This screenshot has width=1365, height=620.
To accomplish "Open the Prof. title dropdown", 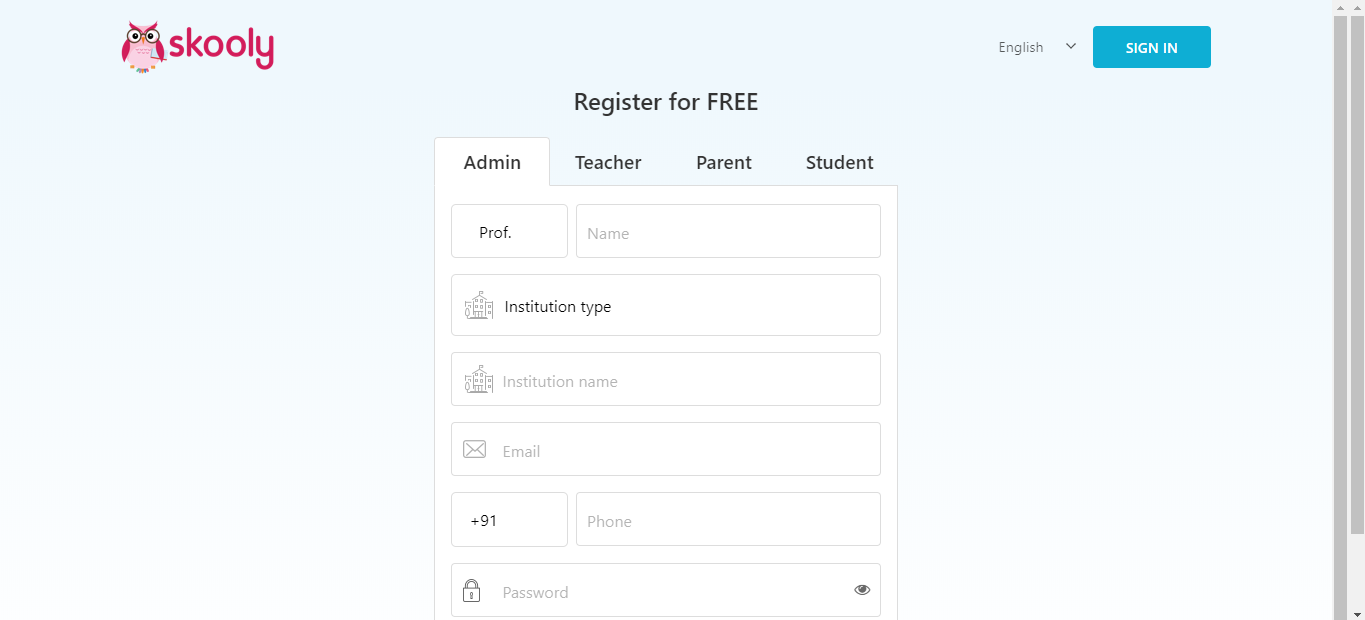I will pos(509,231).
